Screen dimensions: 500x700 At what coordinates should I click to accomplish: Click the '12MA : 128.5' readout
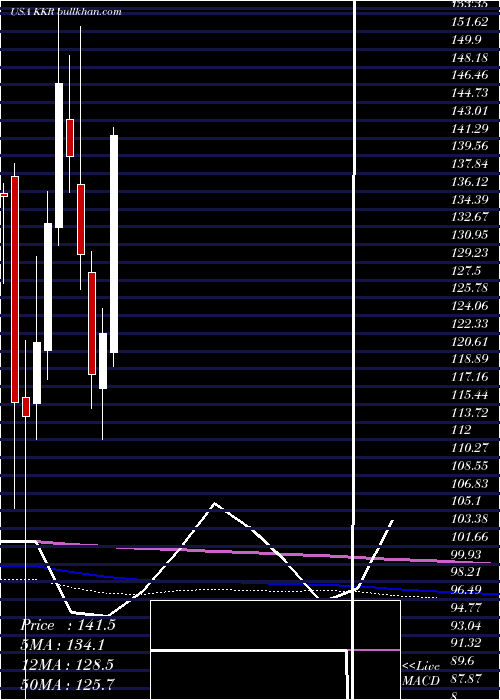(x=67, y=664)
